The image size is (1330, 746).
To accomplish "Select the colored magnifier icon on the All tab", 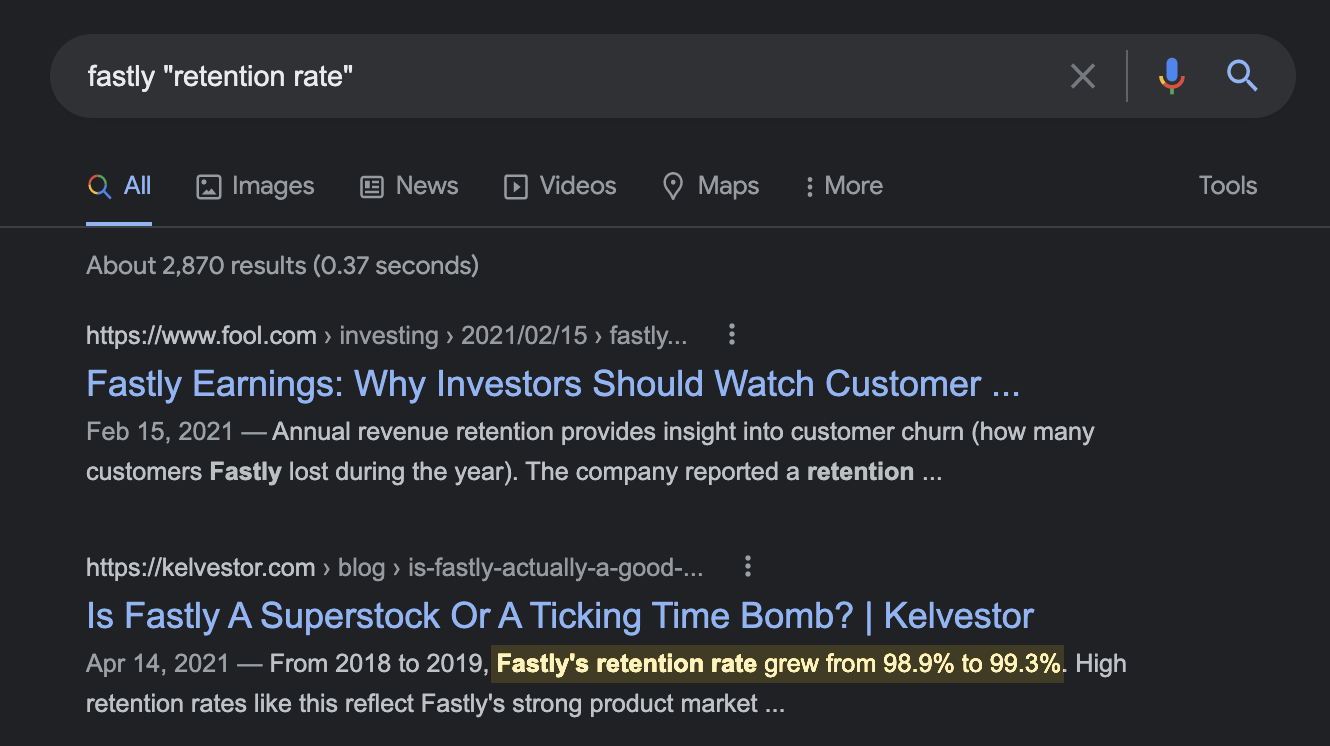I will tap(98, 185).
